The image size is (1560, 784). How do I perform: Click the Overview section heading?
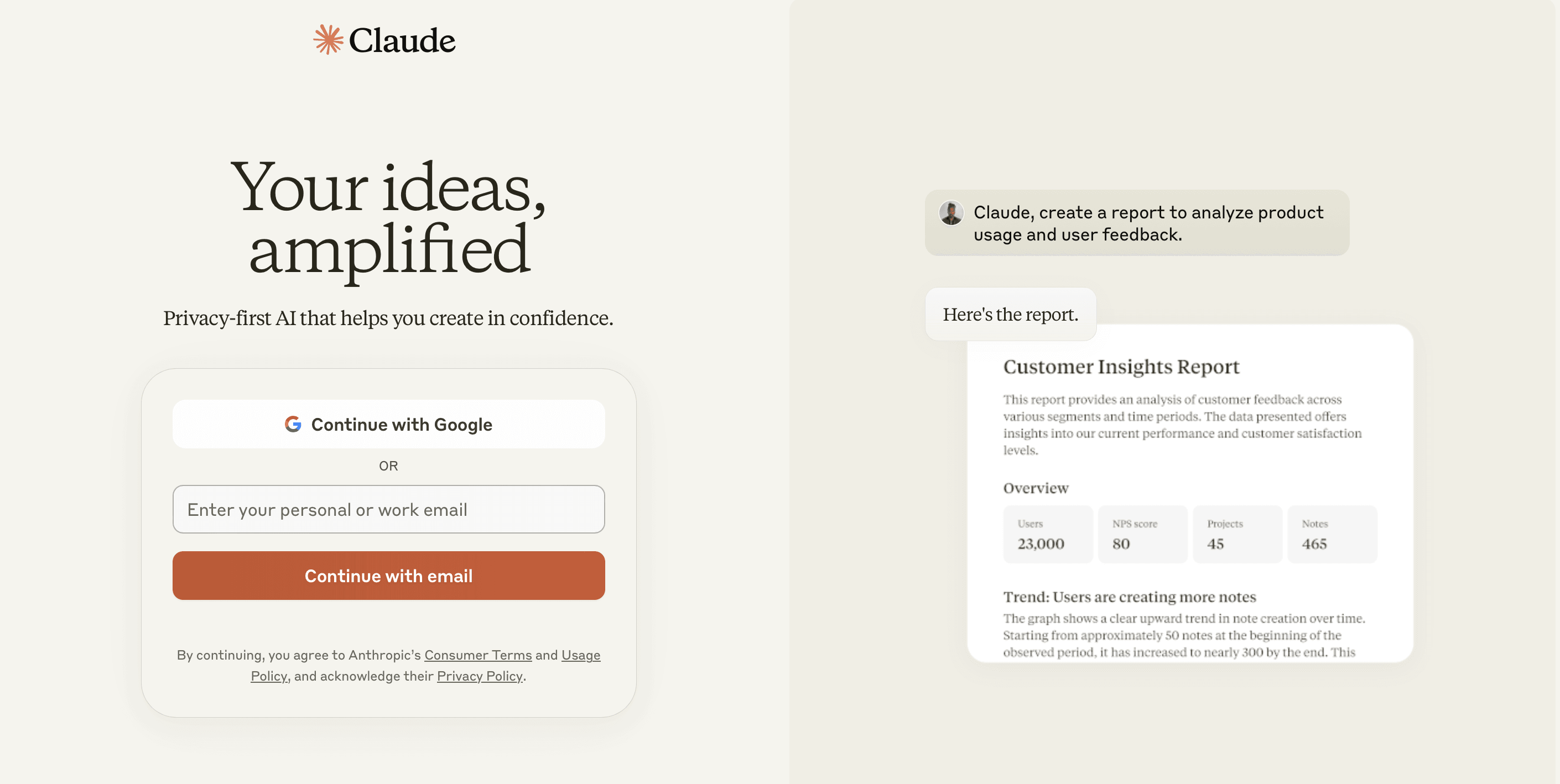click(1036, 488)
